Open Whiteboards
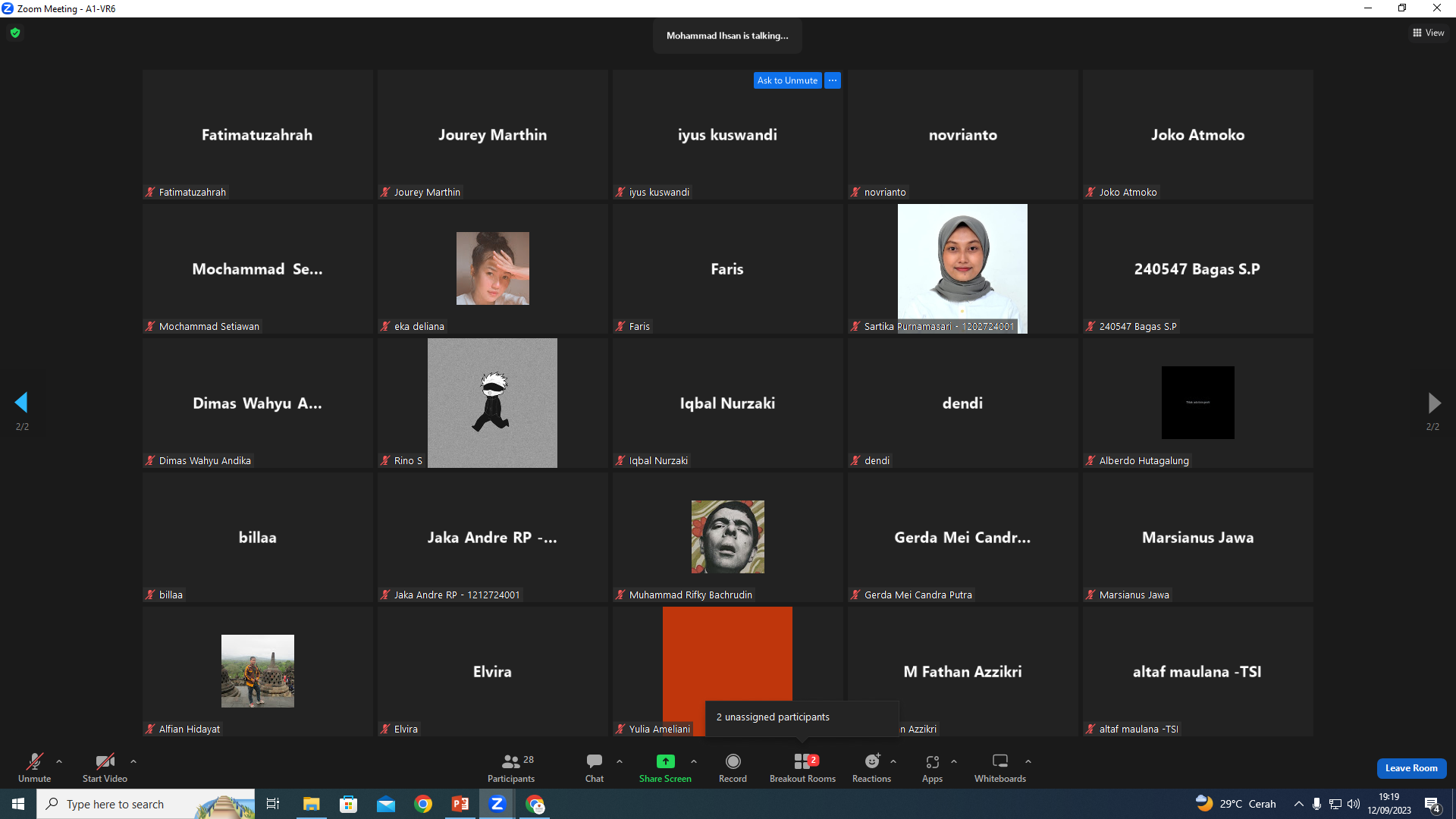 1000,767
